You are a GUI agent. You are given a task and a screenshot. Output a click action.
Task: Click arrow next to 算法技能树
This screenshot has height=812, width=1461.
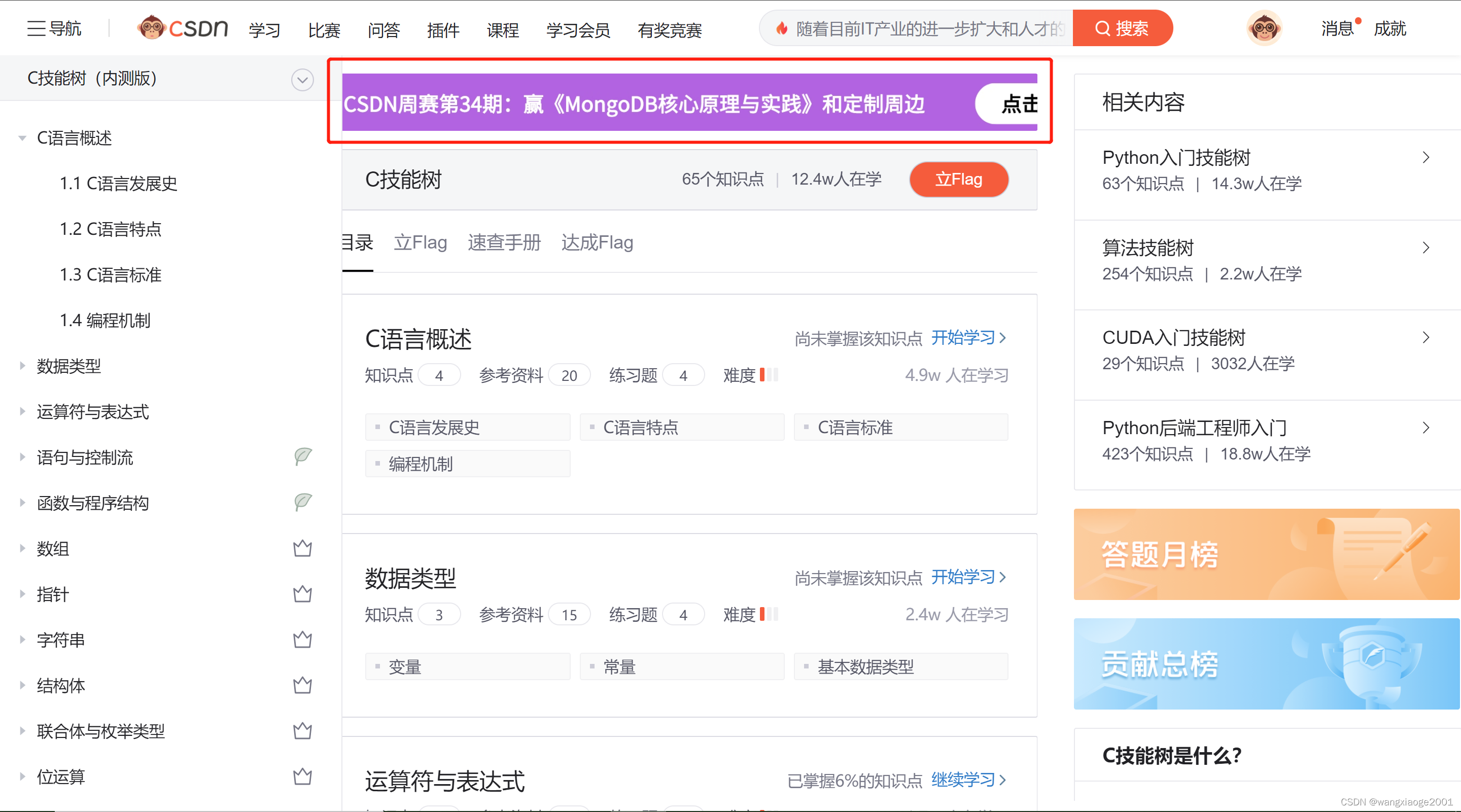click(1426, 247)
